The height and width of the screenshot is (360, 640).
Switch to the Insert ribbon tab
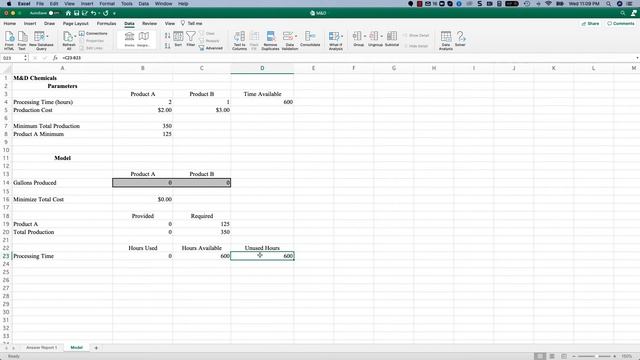tap(30, 24)
